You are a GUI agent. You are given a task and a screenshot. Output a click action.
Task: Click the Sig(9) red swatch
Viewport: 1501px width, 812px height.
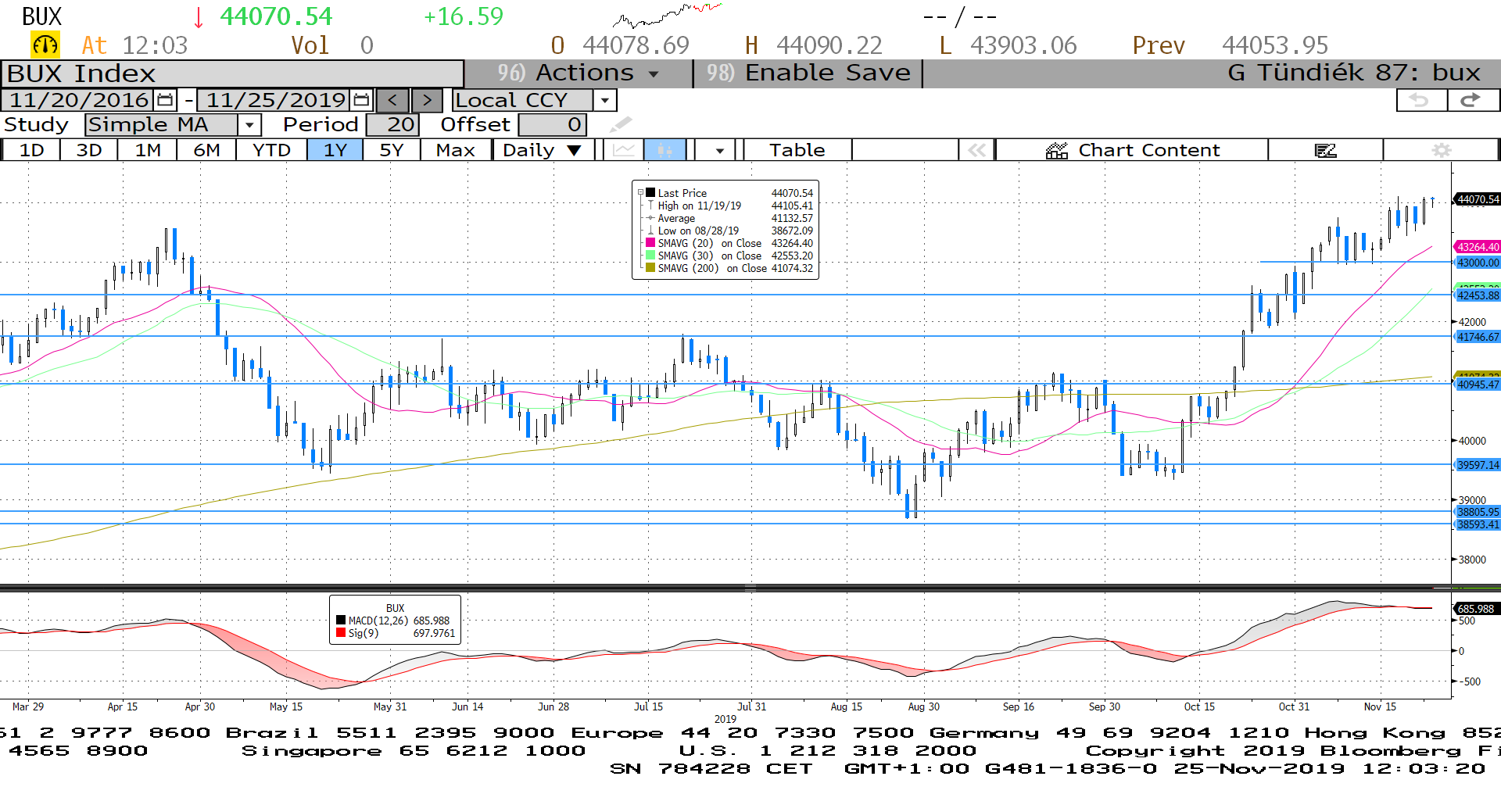(x=341, y=632)
